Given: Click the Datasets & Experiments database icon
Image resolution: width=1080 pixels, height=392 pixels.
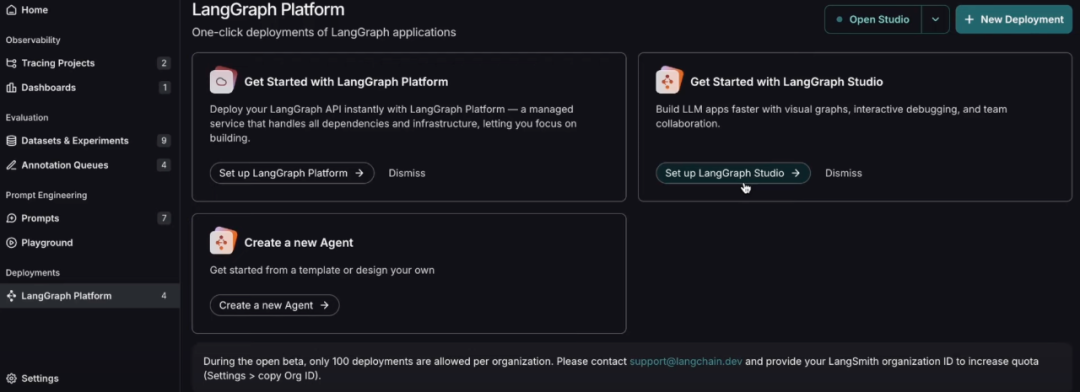Looking at the screenshot, I should point(11,141).
